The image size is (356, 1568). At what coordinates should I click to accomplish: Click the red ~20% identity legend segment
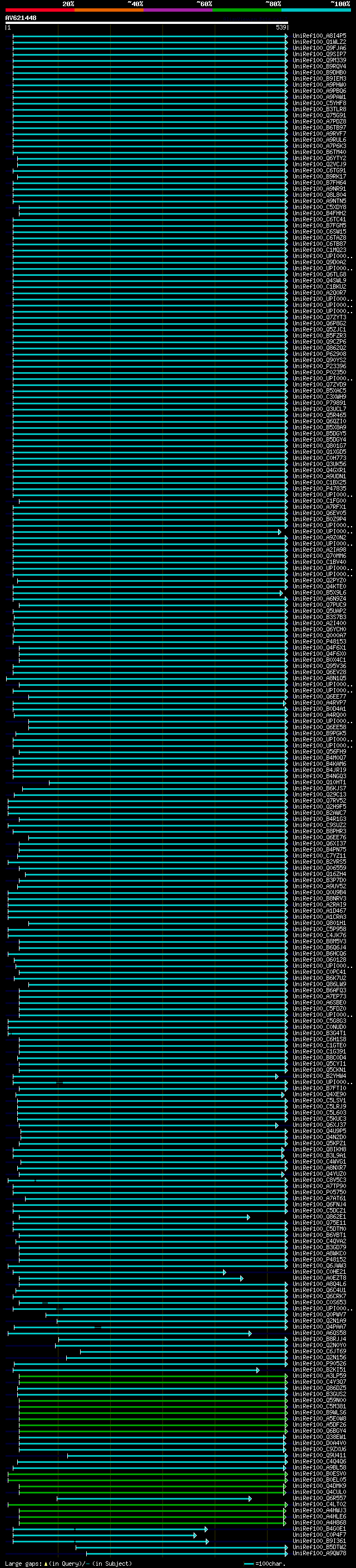click(39, 10)
